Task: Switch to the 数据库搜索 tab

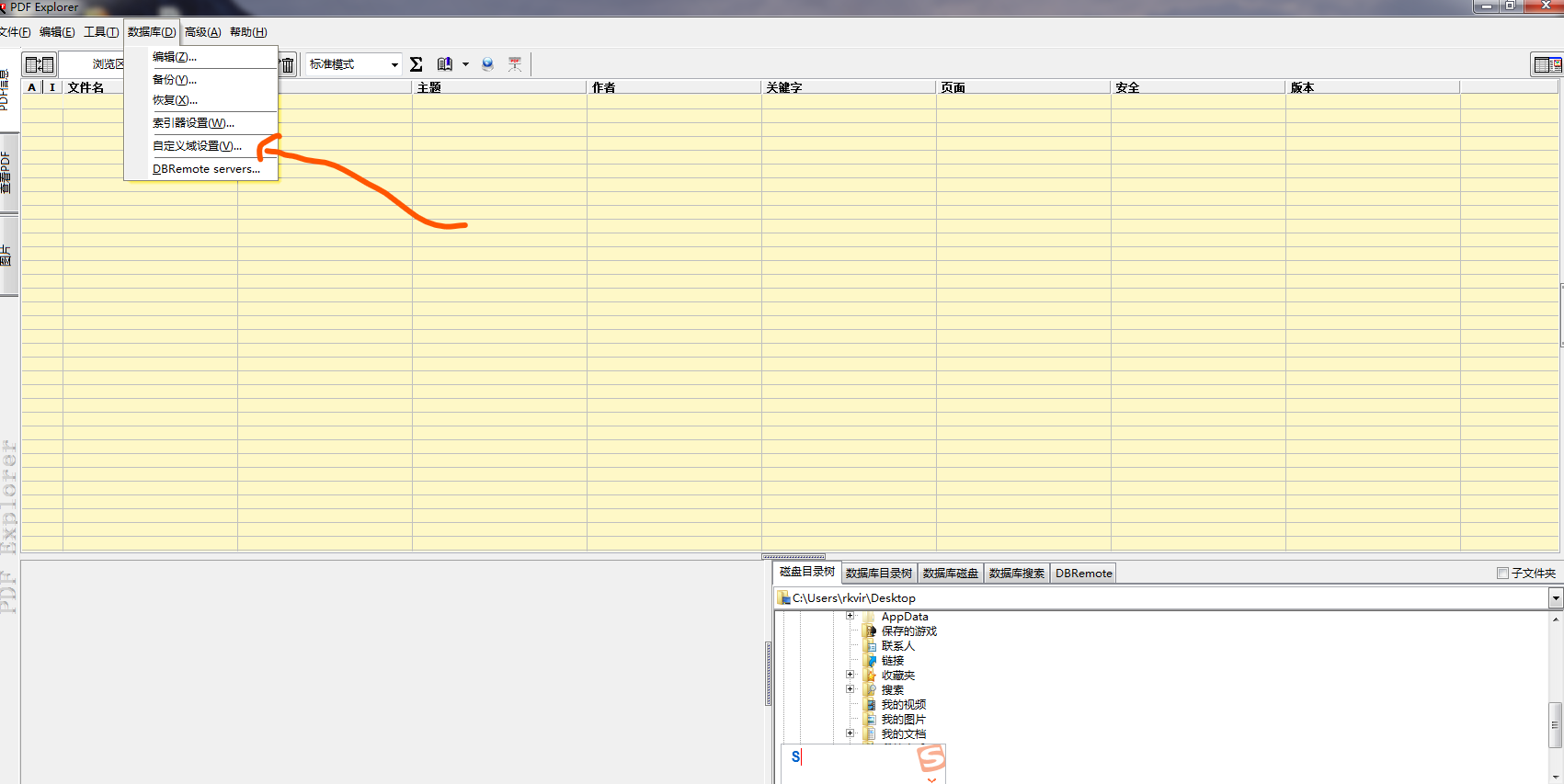Action: click(1016, 574)
